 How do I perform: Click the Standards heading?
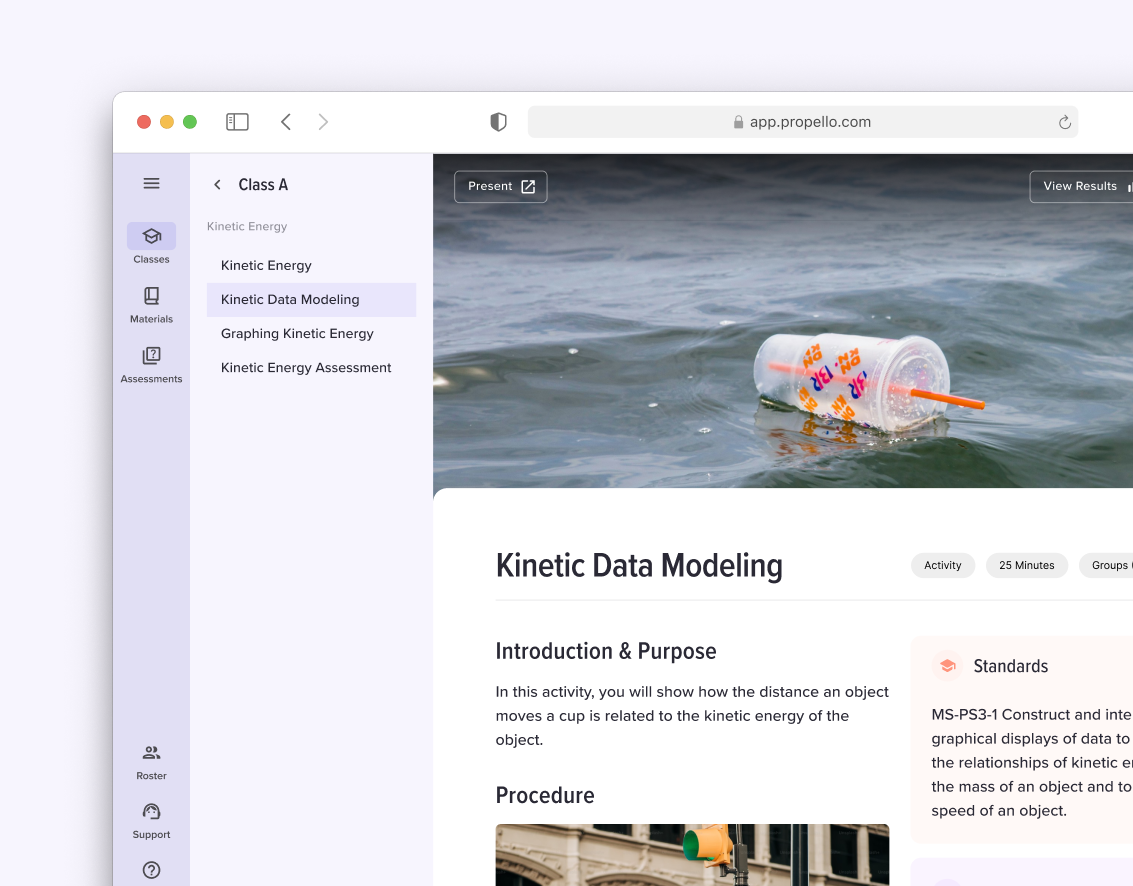point(1010,666)
